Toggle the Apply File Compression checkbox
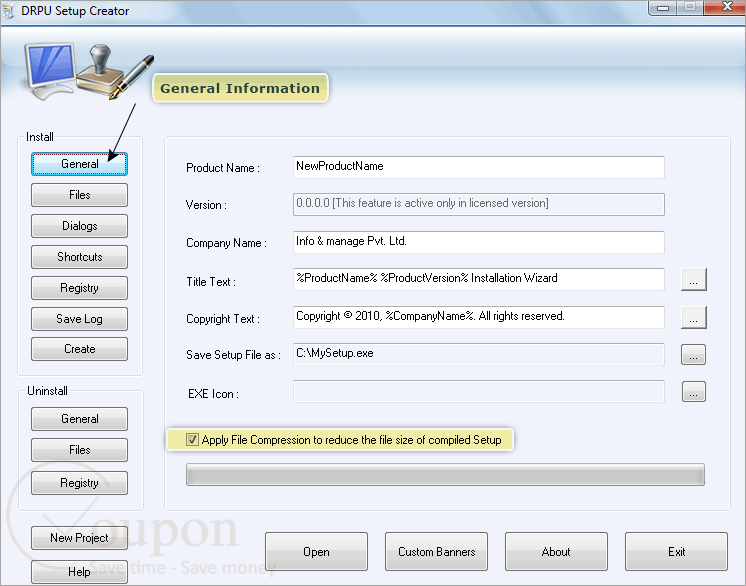The height and width of the screenshot is (586, 746). [192, 440]
